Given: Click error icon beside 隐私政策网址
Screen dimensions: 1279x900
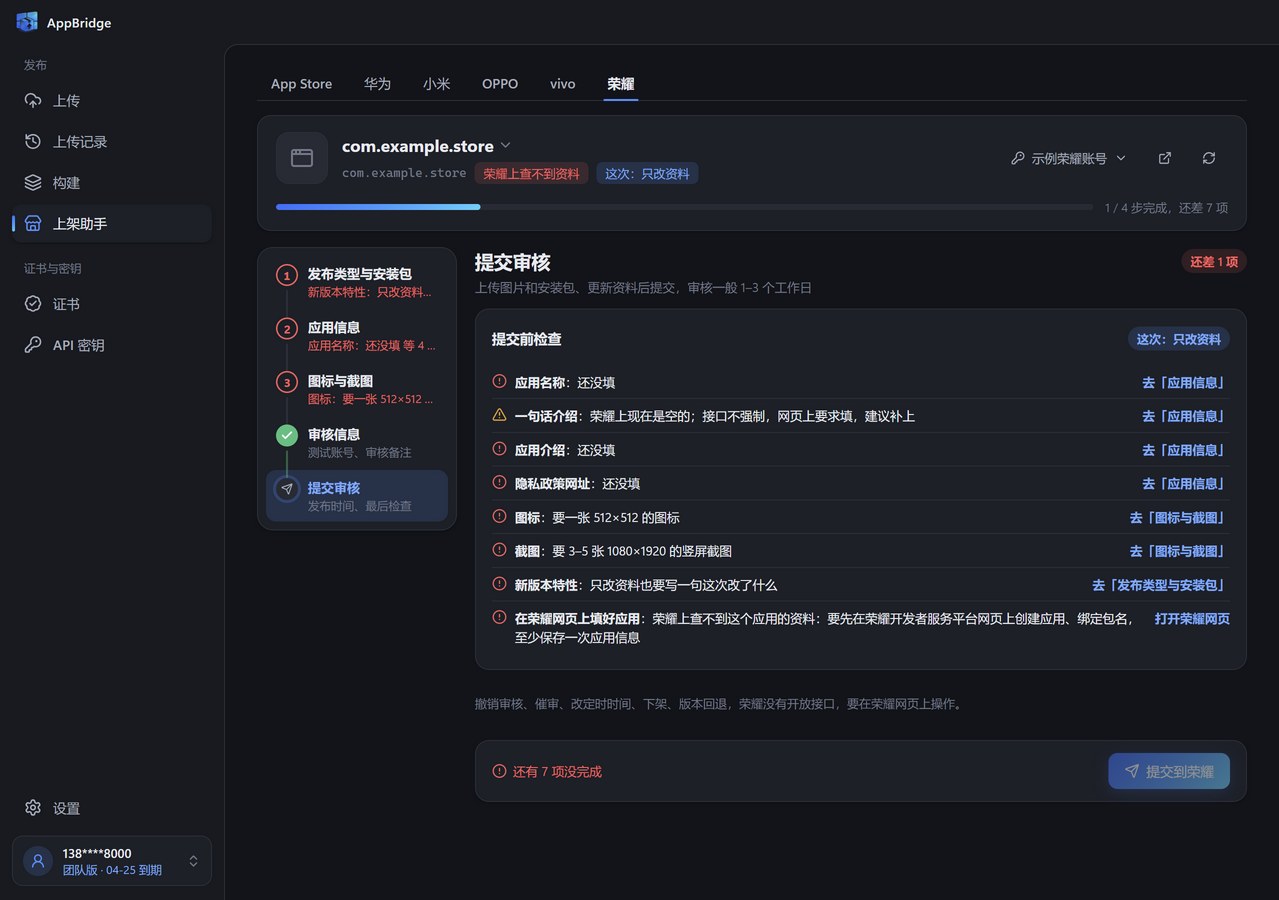Looking at the screenshot, I should click(x=499, y=482).
